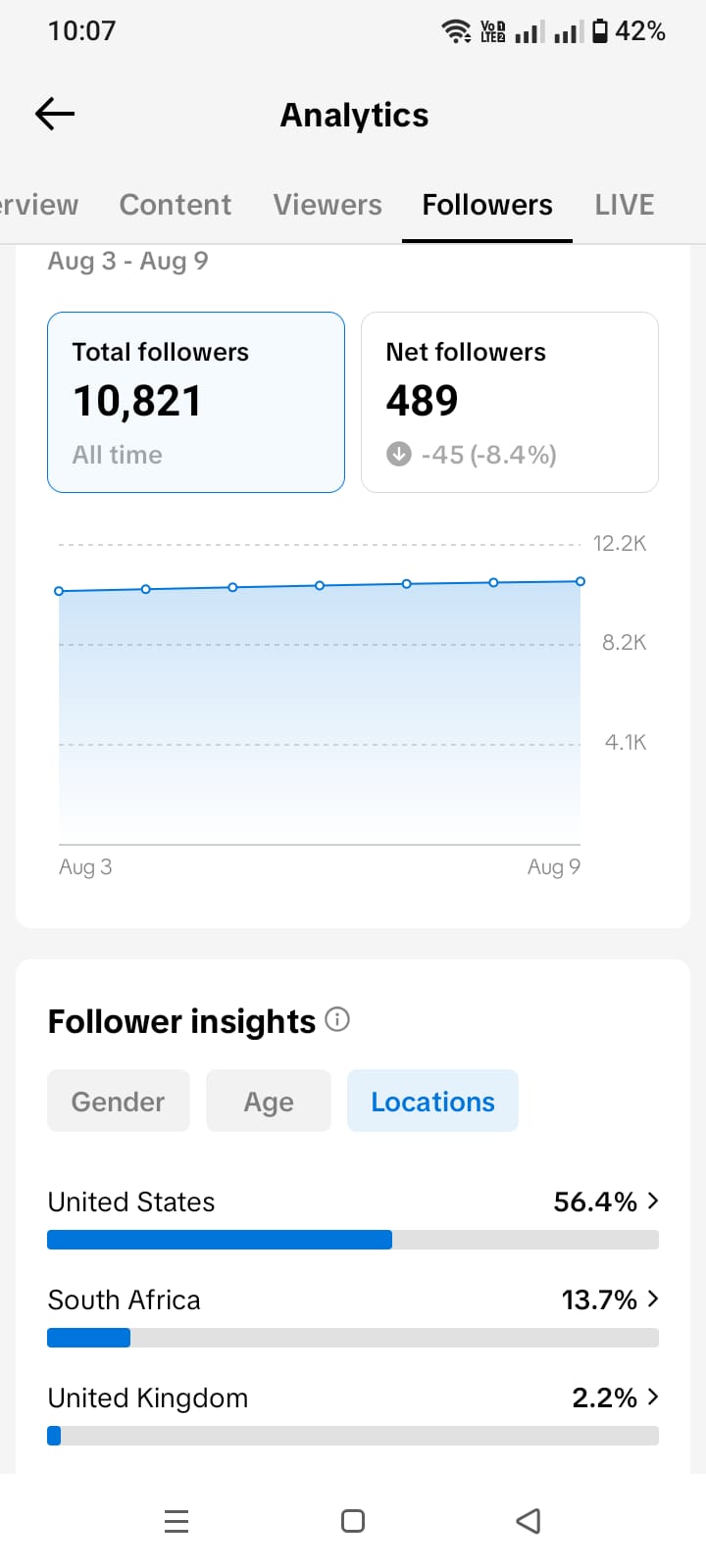The height and width of the screenshot is (1568, 706).
Task: Open the Follower insights info icon
Action: click(337, 1019)
